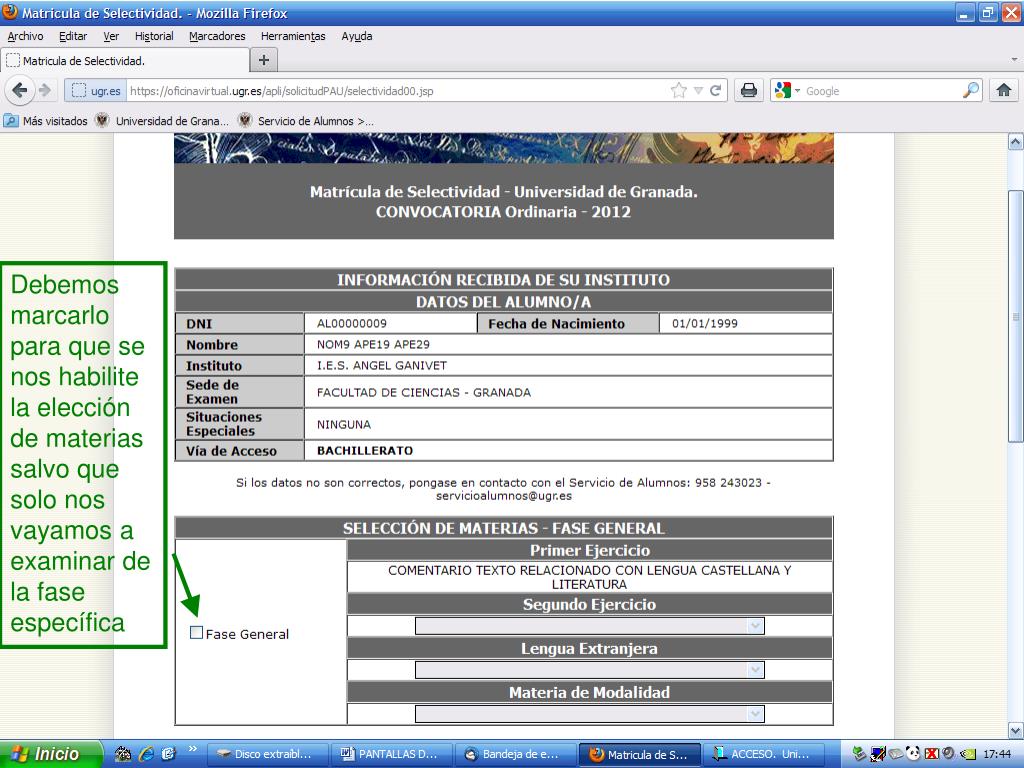The width and height of the screenshot is (1024, 768).
Task: Click the servicioalumnos@ugr.es email text
Action: 504,496
